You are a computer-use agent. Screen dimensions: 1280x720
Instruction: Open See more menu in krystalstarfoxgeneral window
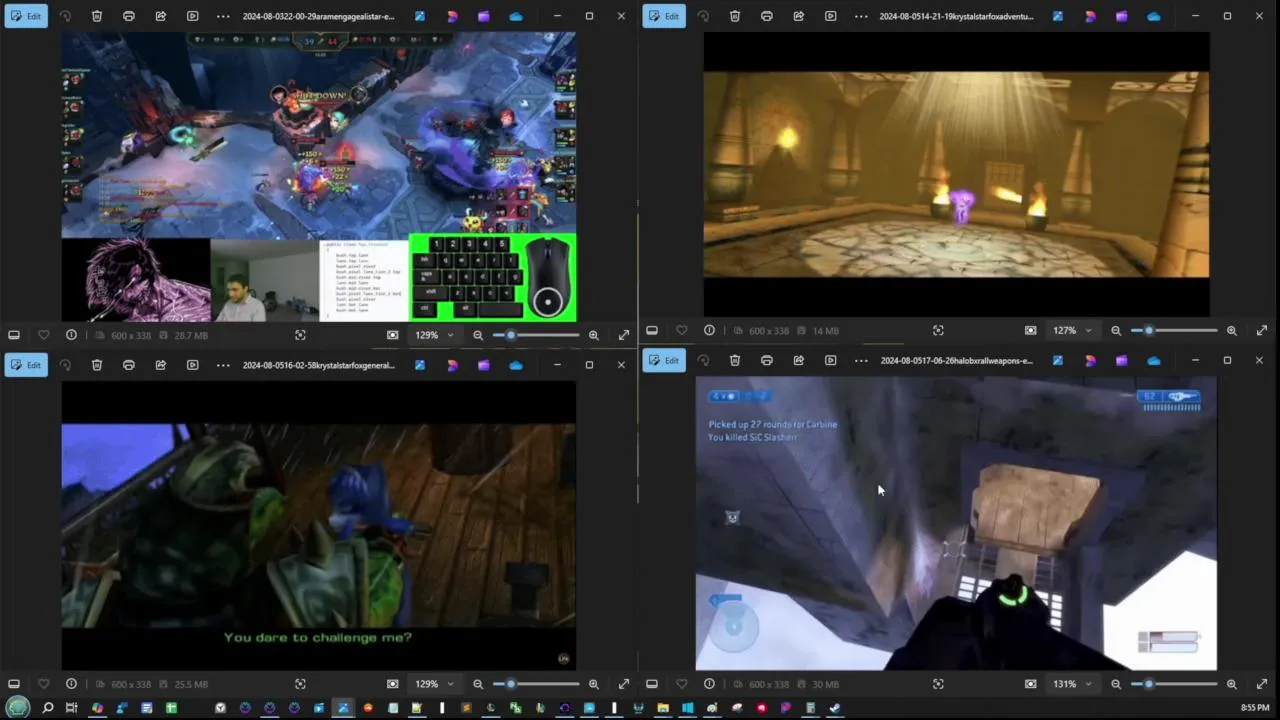click(223, 365)
